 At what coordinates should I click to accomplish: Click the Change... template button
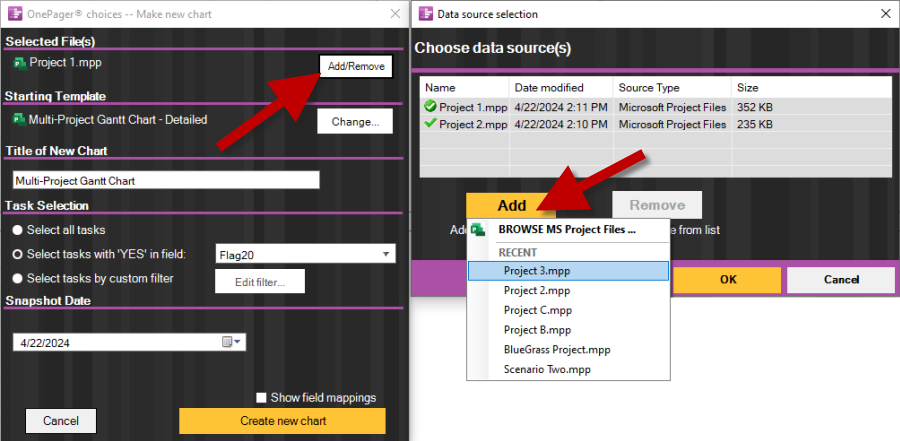pos(355,122)
